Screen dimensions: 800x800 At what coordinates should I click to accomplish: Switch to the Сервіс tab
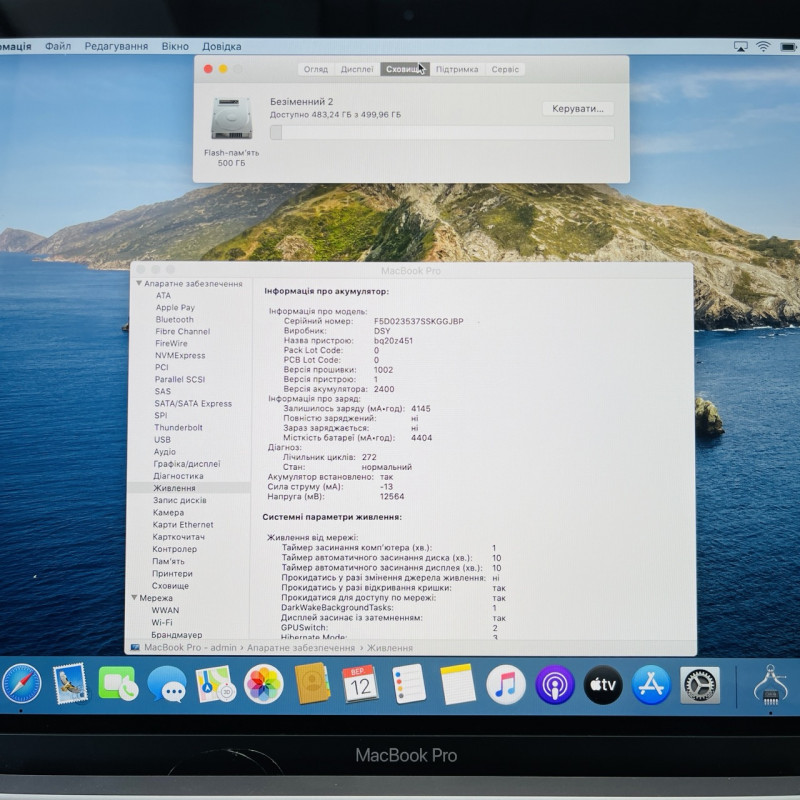click(505, 69)
